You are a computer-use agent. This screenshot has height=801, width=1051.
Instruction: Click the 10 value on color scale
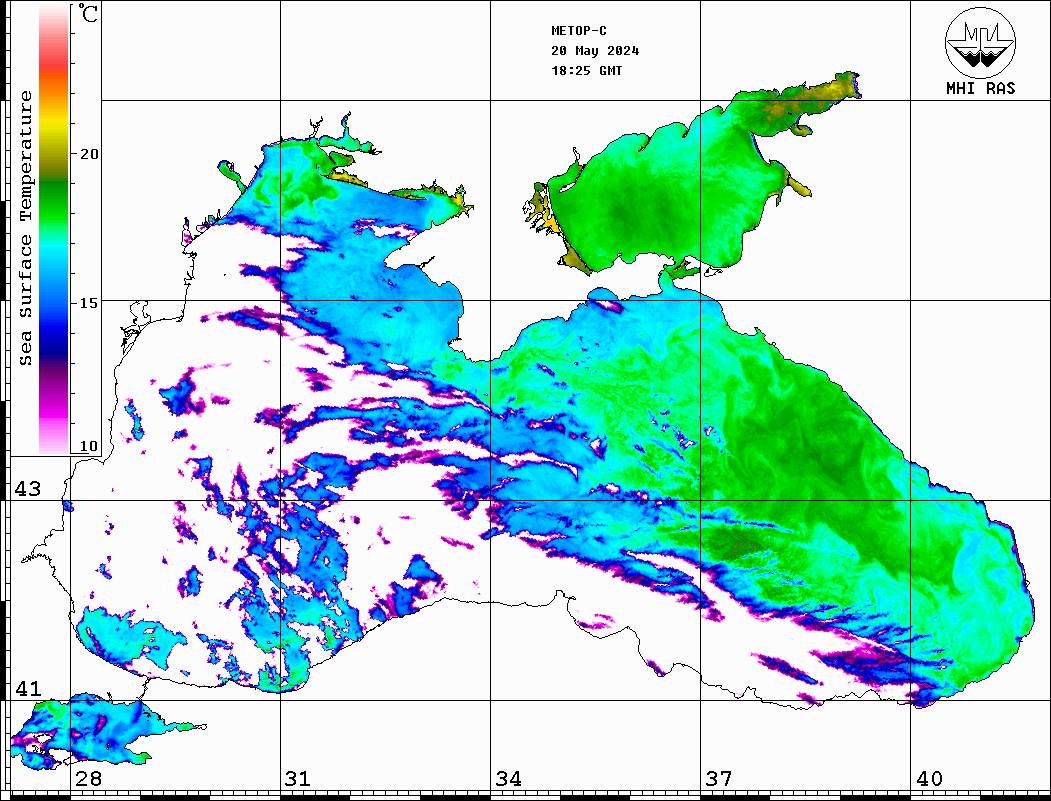pyautogui.click(x=89, y=446)
